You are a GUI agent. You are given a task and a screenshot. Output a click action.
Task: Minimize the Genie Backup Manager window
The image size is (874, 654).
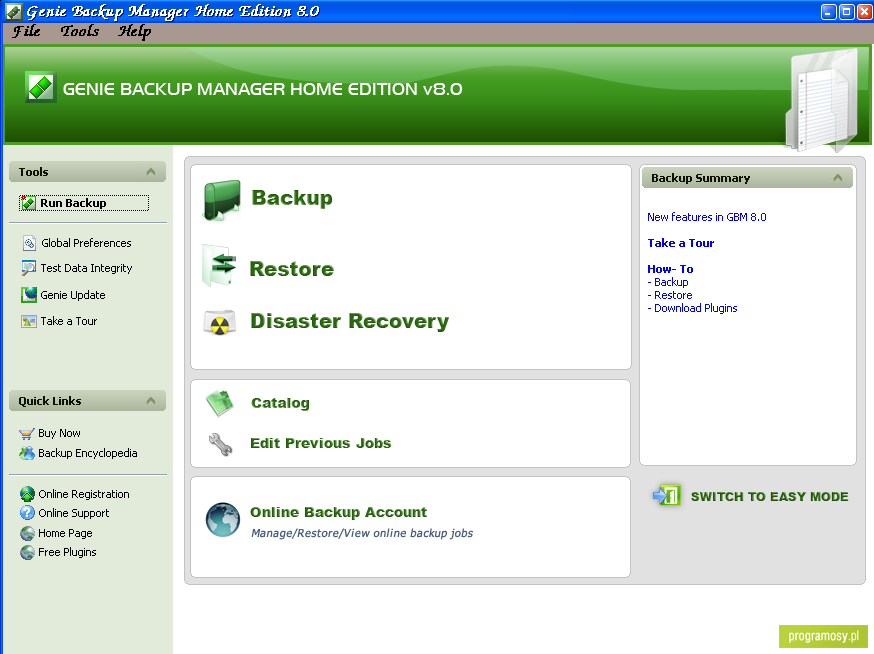828,12
